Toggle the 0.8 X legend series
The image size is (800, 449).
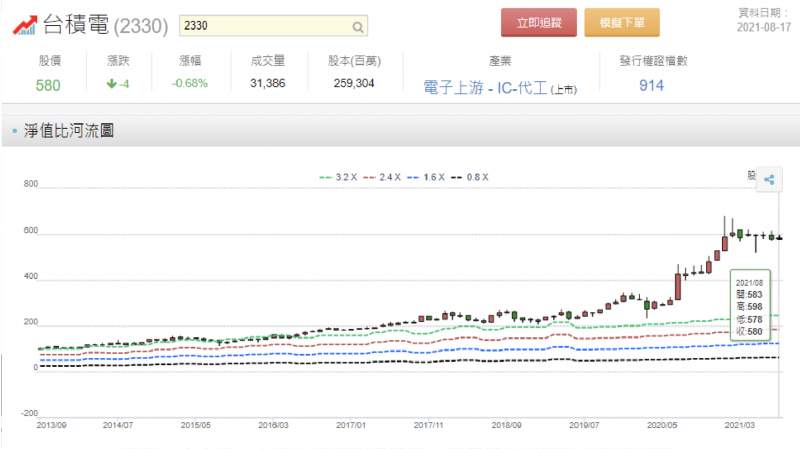[470, 177]
